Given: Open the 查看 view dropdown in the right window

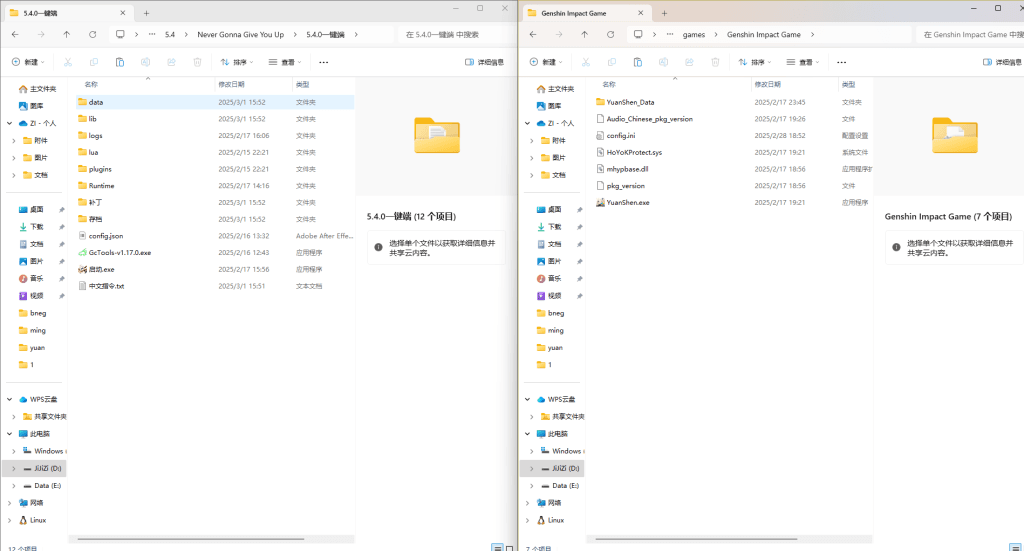Looking at the screenshot, I should 803,62.
